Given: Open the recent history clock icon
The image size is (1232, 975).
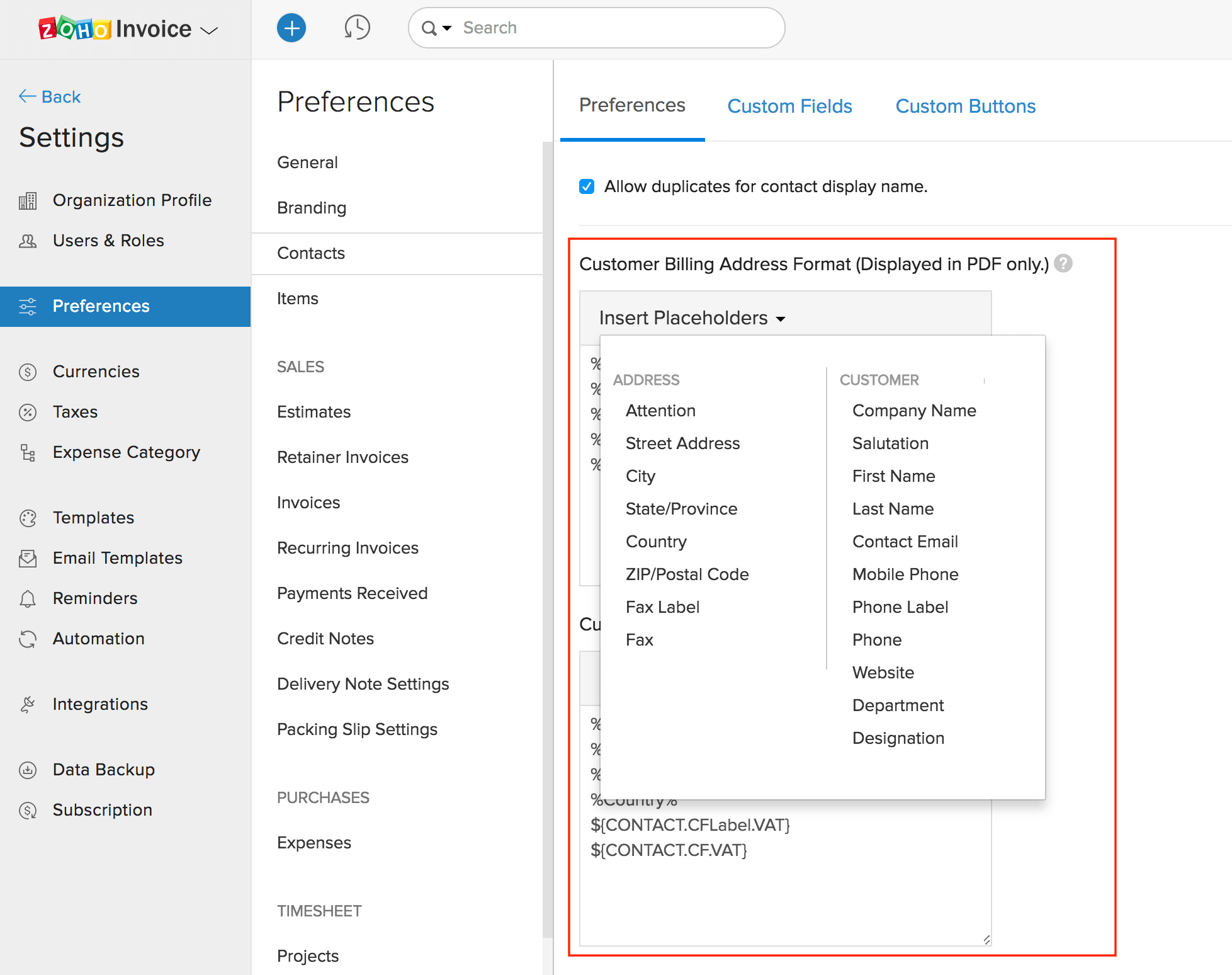Looking at the screenshot, I should [357, 28].
